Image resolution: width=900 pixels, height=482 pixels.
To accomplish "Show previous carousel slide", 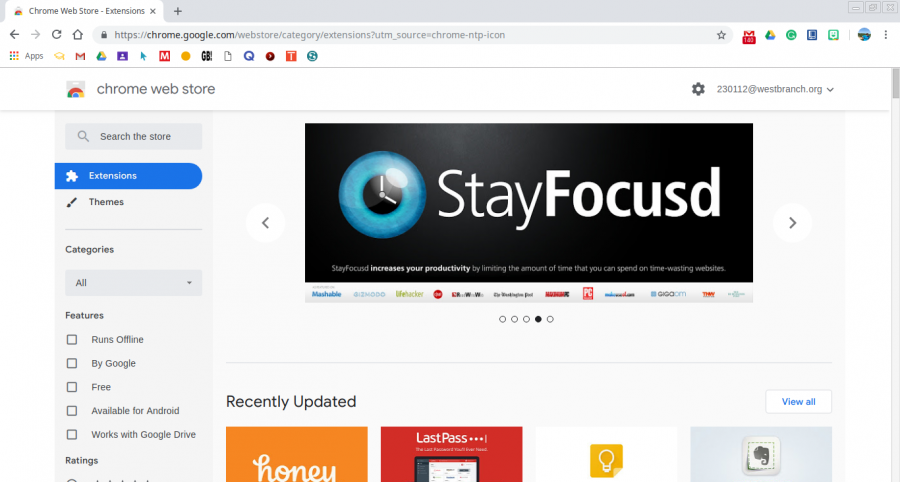I will point(265,223).
